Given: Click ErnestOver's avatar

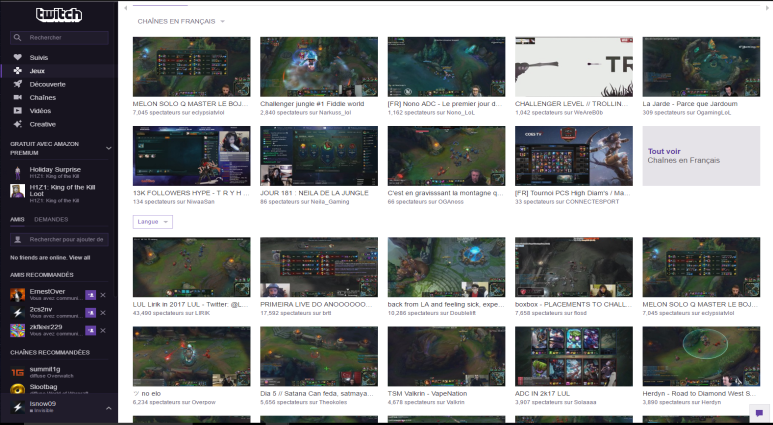Looking at the screenshot, I should click(18, 295).
